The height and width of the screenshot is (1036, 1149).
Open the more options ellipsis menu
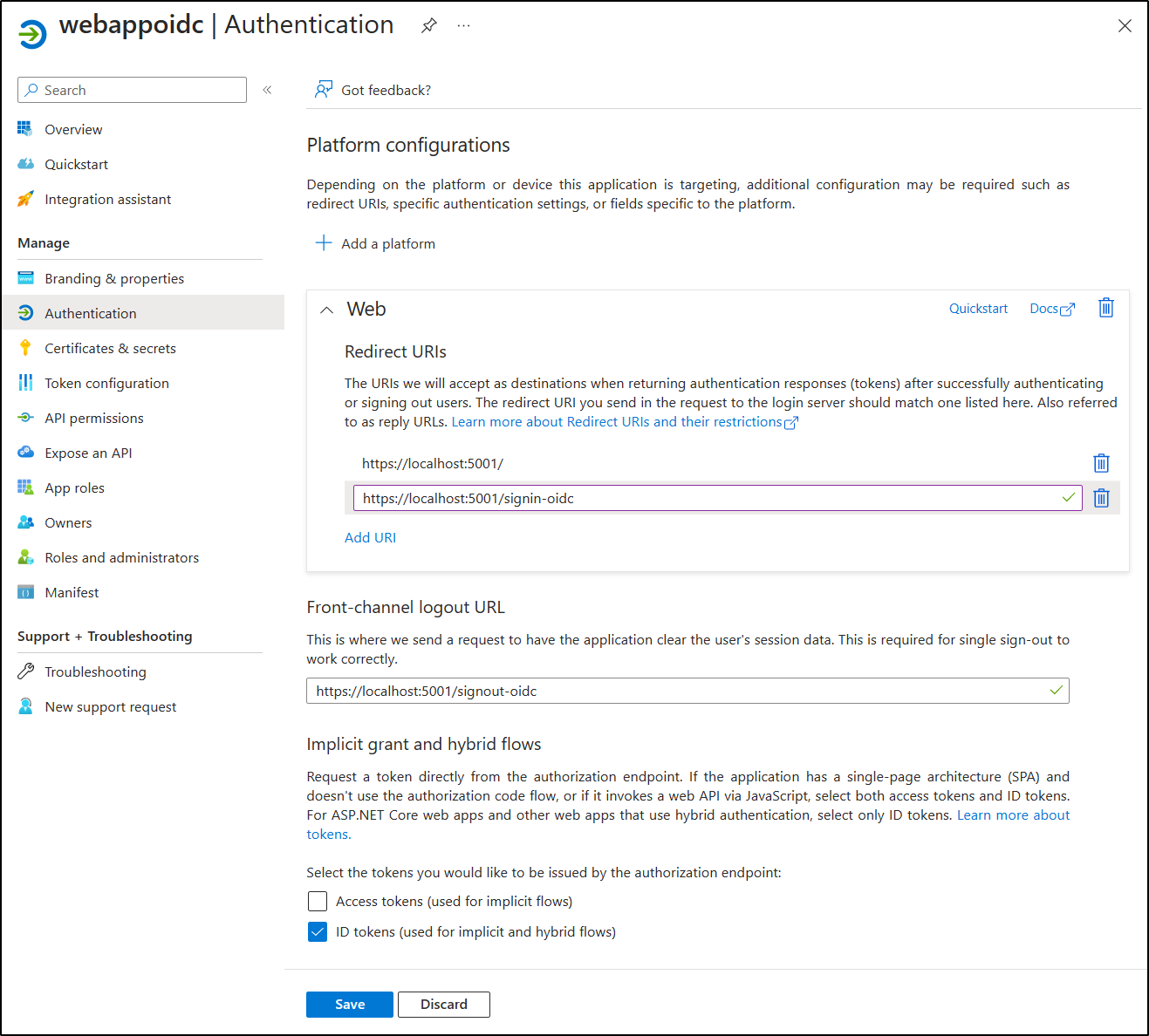[x=463, y=25]
